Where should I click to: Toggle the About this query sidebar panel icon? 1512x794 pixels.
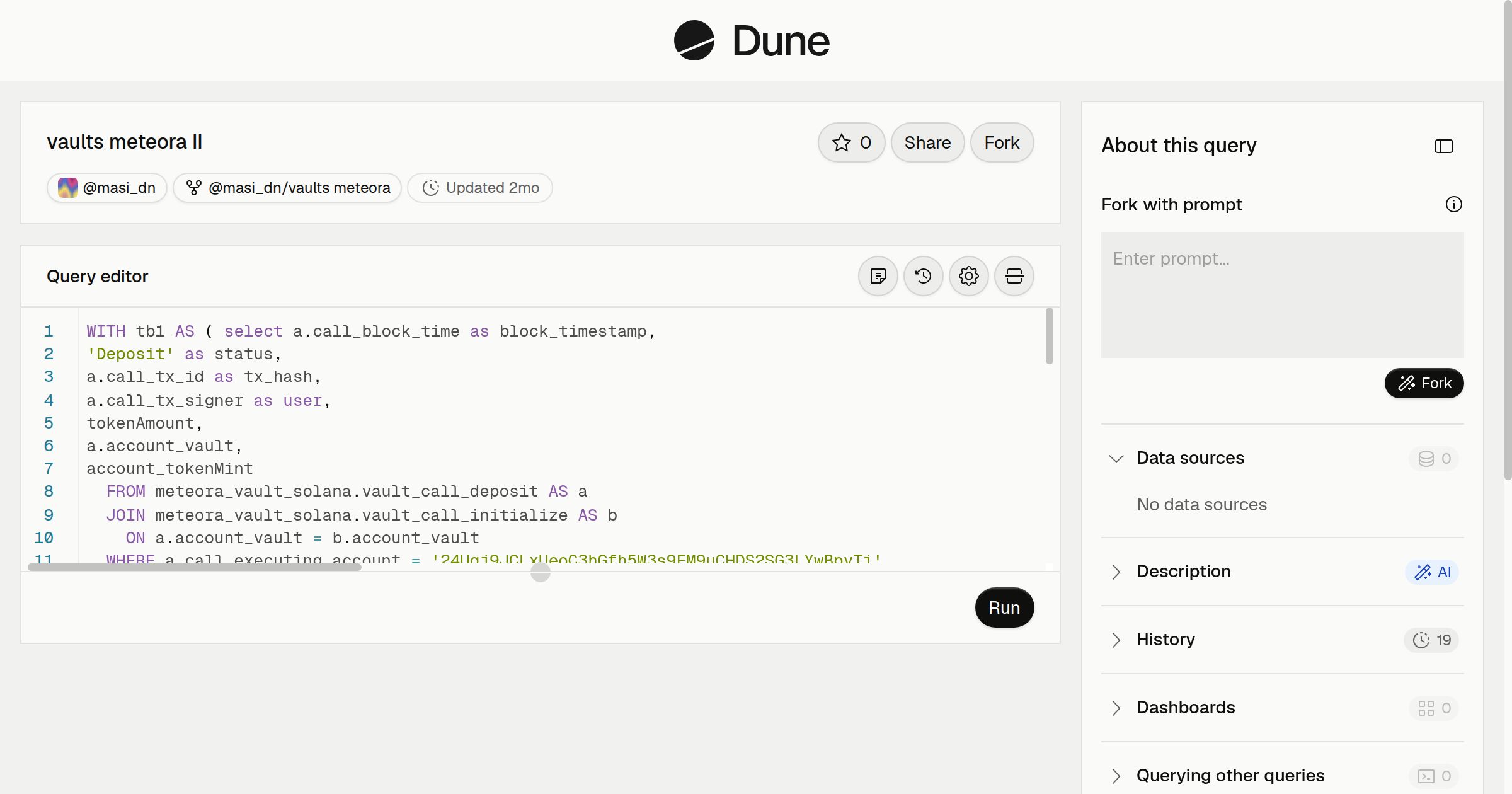click(x=1444, y=146)
